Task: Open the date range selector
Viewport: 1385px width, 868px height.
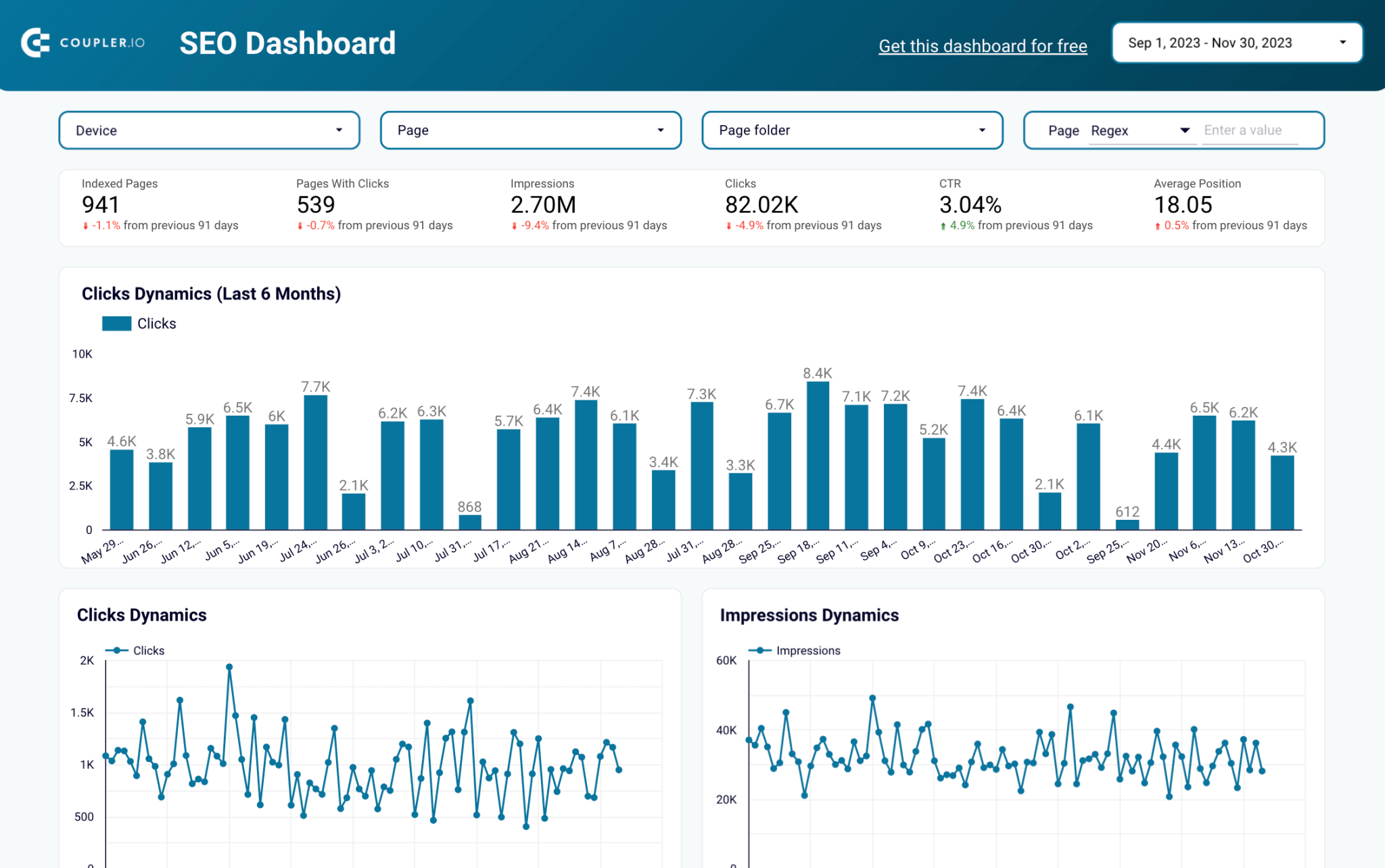Action: (1236, 42)
